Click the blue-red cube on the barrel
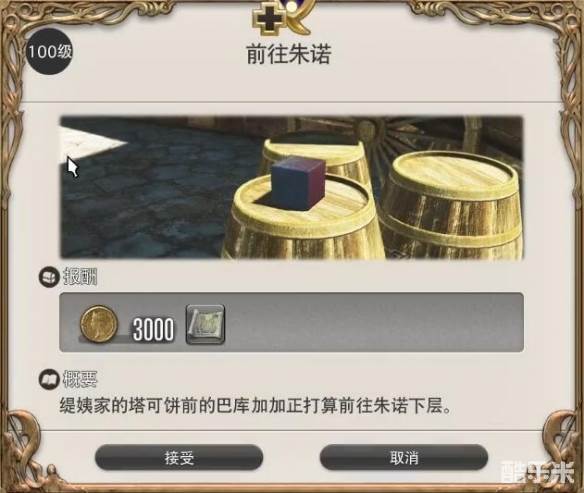 298,183
